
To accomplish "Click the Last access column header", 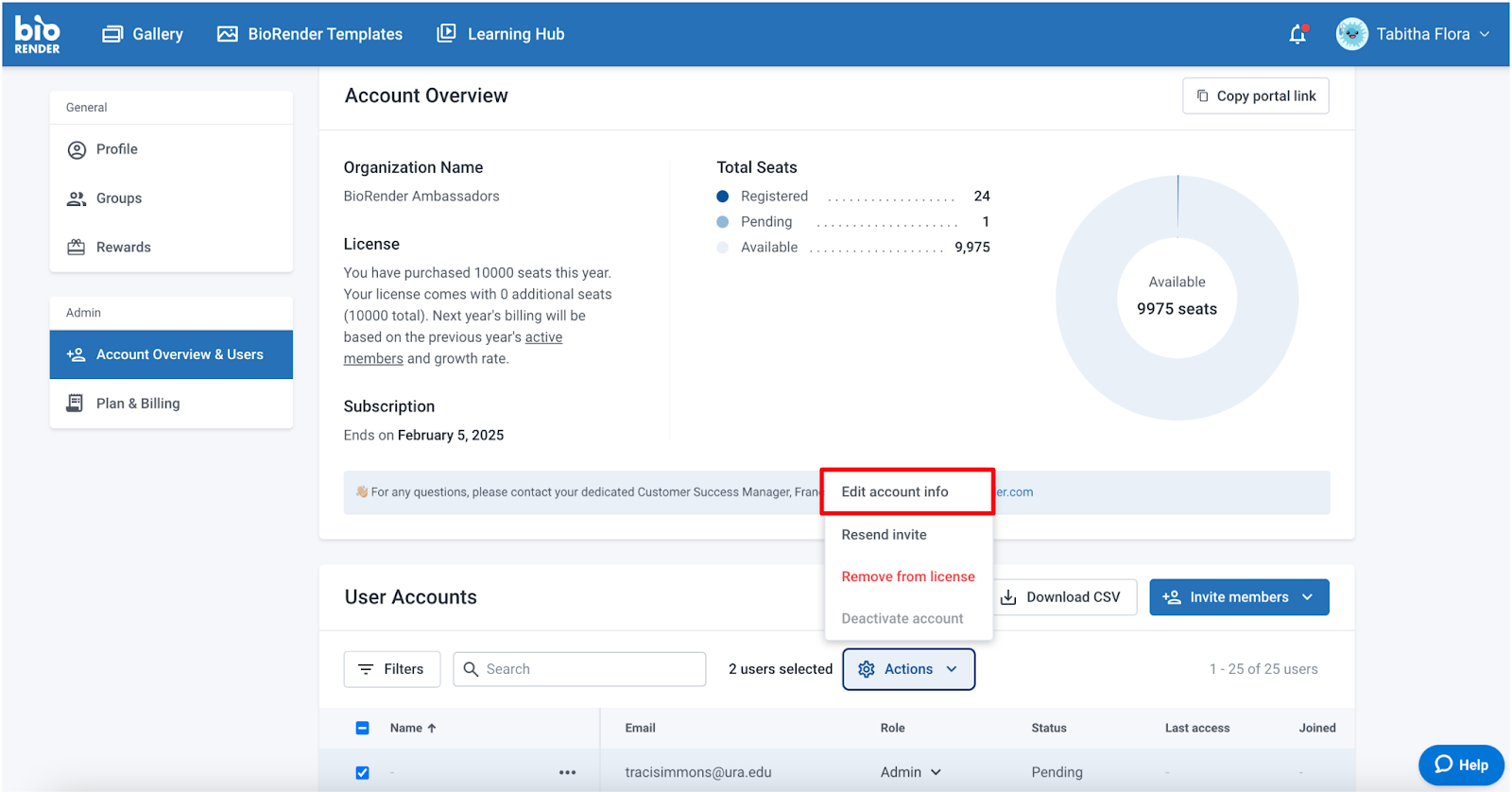I will [x=1197, y=728].
